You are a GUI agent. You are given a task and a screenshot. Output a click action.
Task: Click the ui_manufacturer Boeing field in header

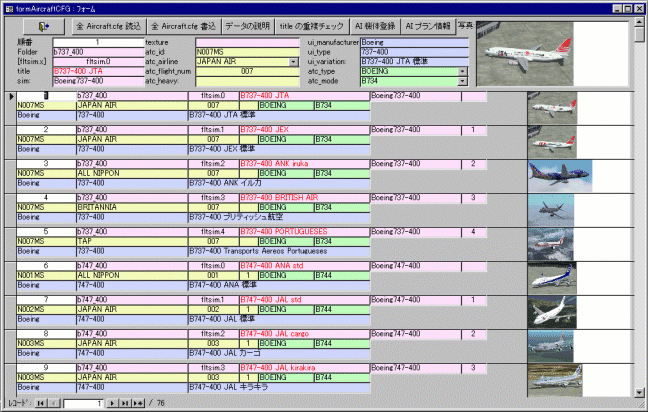413,42
